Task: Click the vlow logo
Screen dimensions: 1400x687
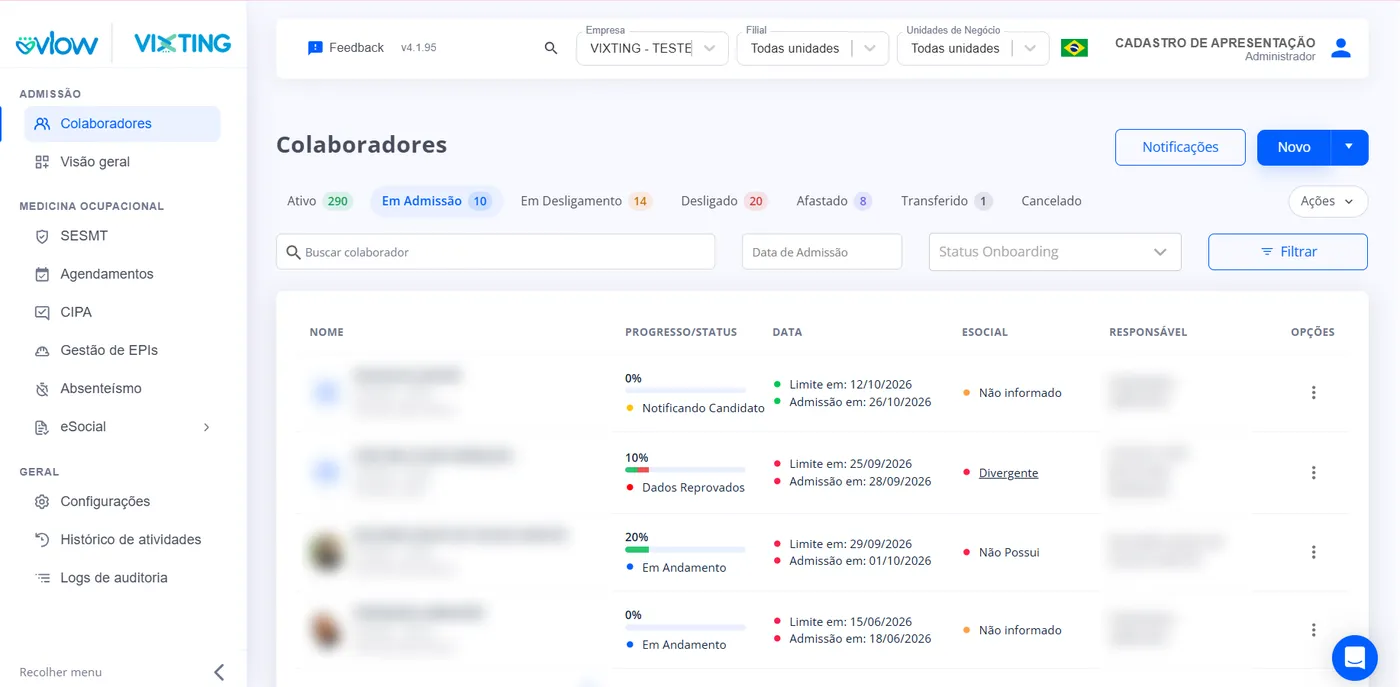Action: click(57, 44)
